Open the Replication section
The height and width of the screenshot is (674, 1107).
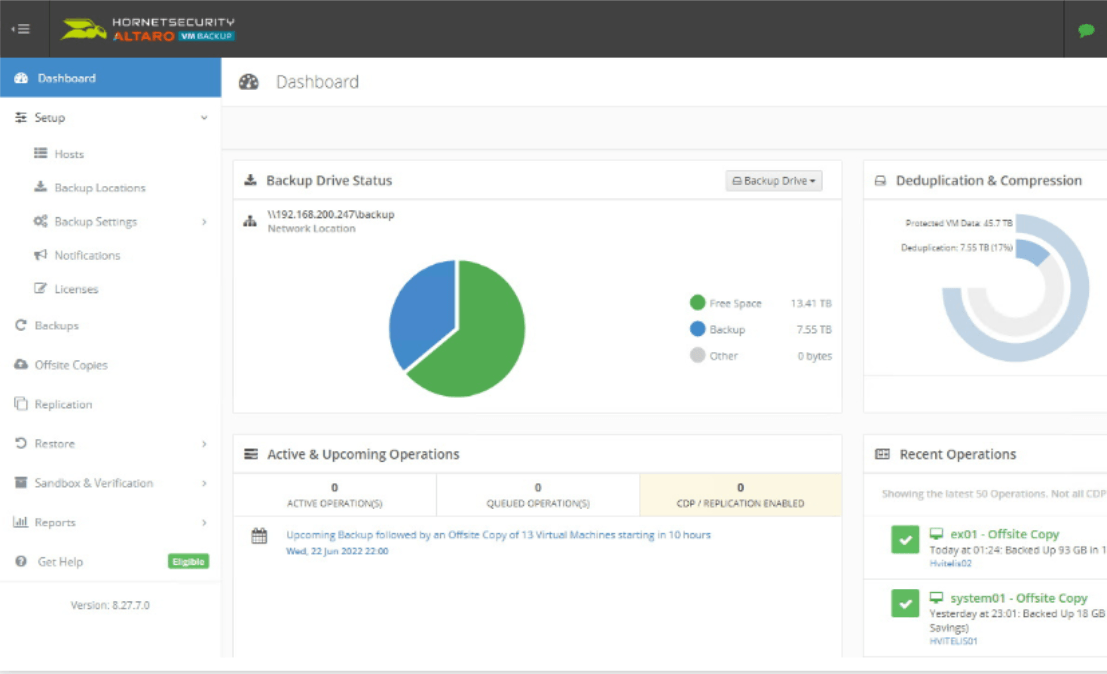pyautogui.click(x=63, y=404)
